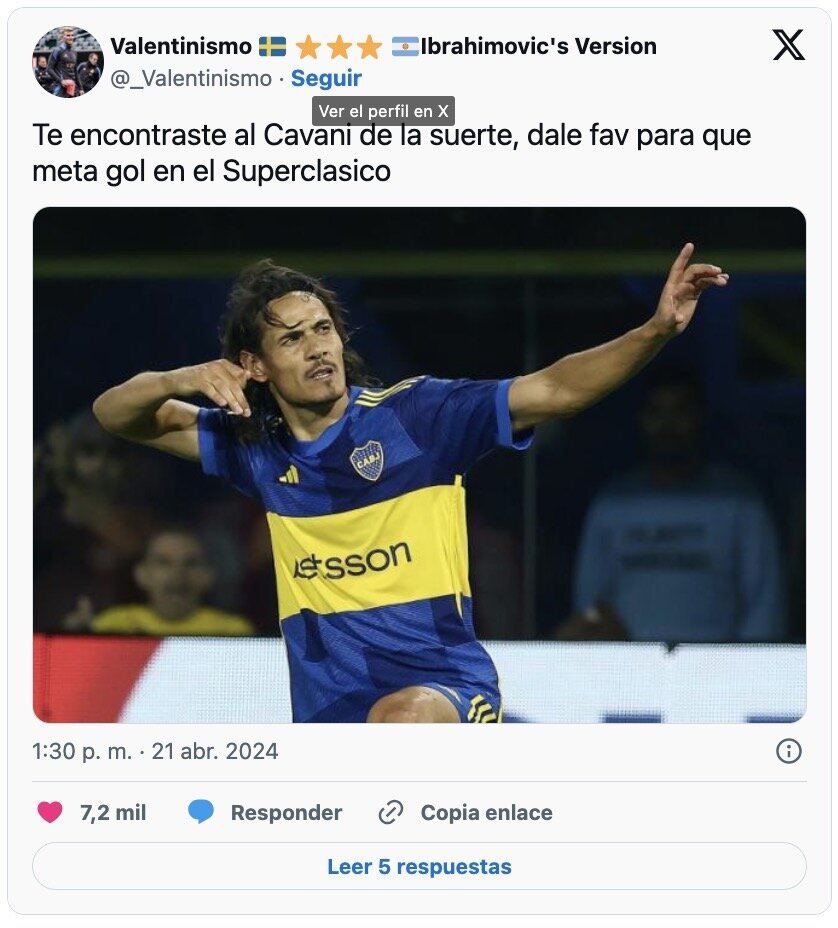This screenshot has width=838, height=928.
Task: Click the pink heart like icon
Action: tap(50, 811)
